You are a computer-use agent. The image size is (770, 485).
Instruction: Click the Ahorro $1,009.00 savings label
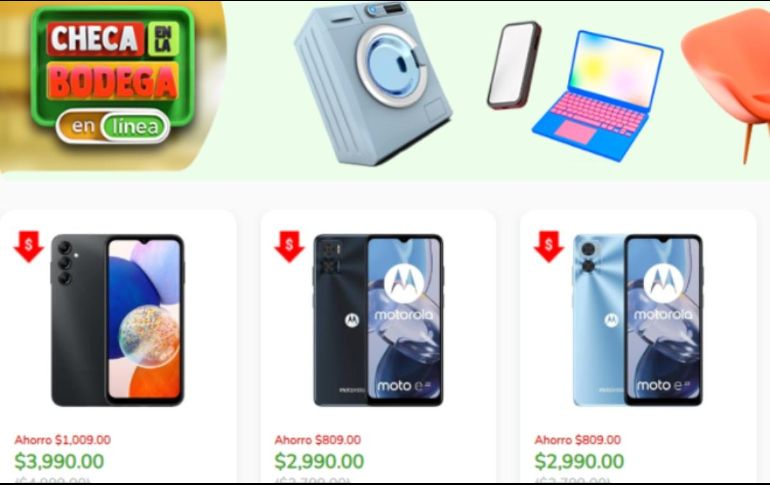(x=62, y=440)
